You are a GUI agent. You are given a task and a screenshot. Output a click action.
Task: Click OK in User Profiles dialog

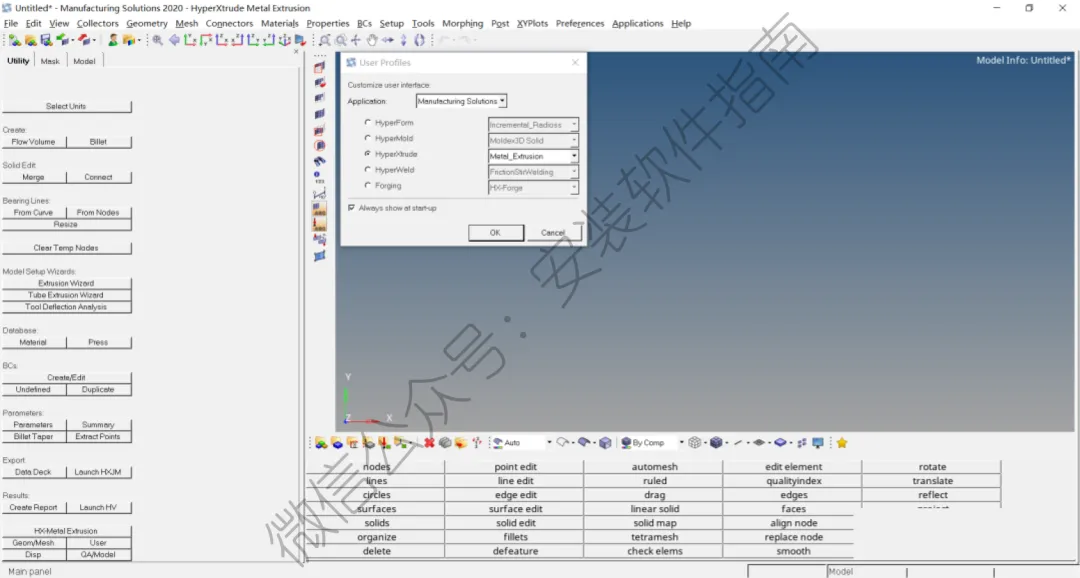pyautogui.click(x=495, y=233)
